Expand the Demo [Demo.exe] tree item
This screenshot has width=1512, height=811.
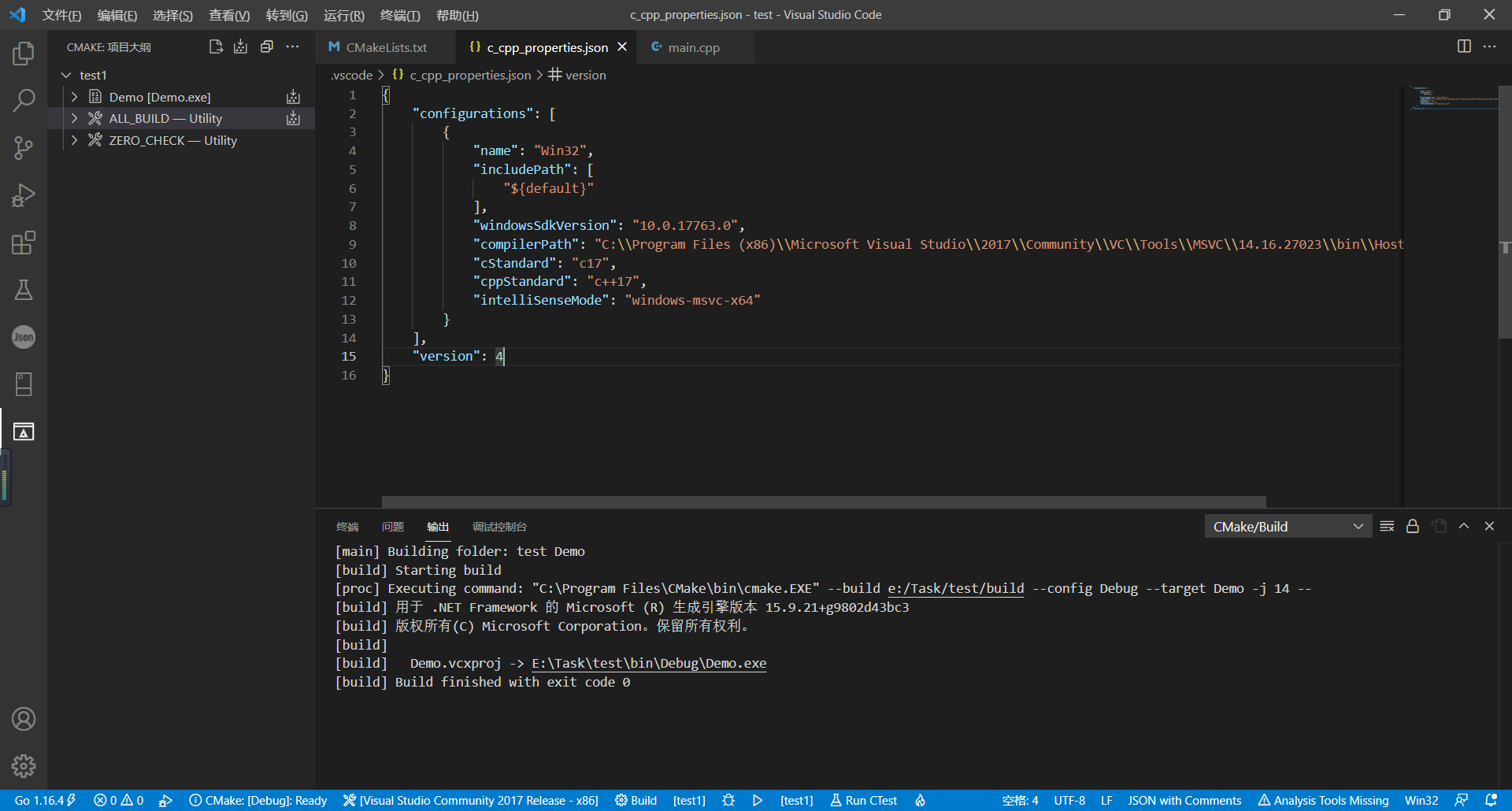click(x=74, y=96)
